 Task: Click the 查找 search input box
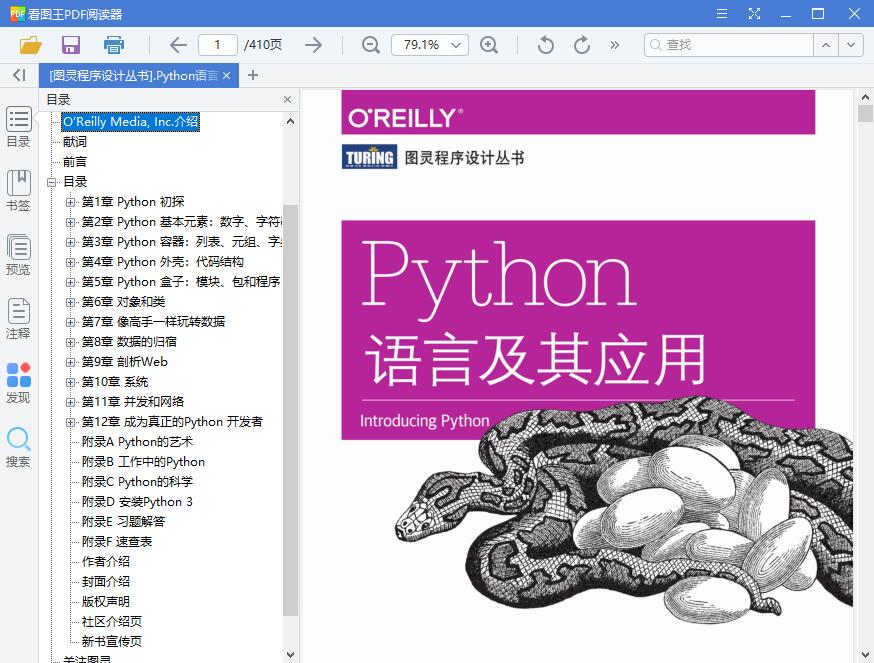729,45
